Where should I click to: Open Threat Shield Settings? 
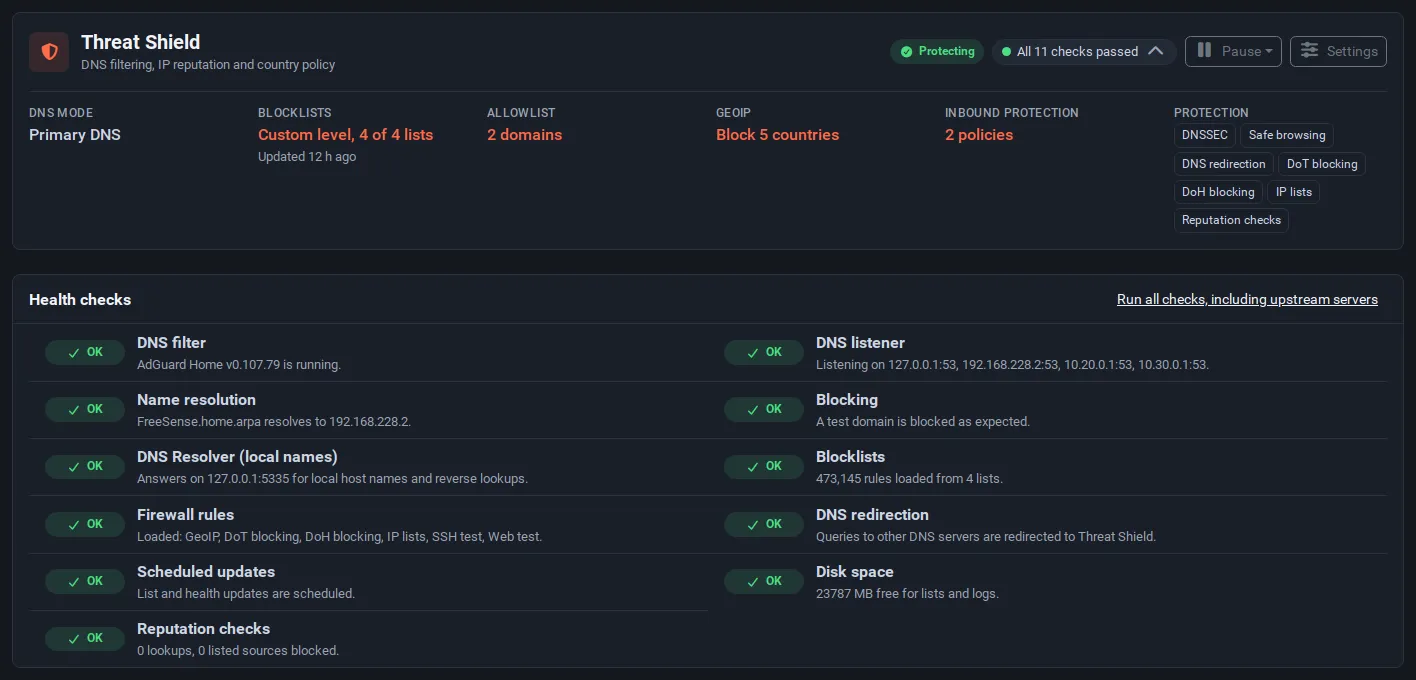(x=1338, y=51)
